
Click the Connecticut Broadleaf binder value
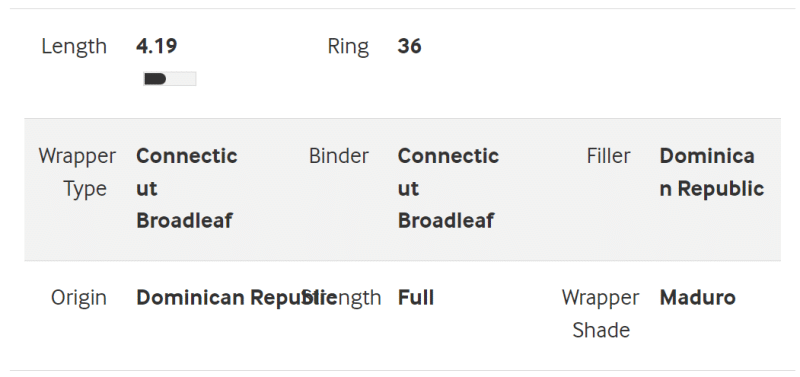tap(448, 188)
